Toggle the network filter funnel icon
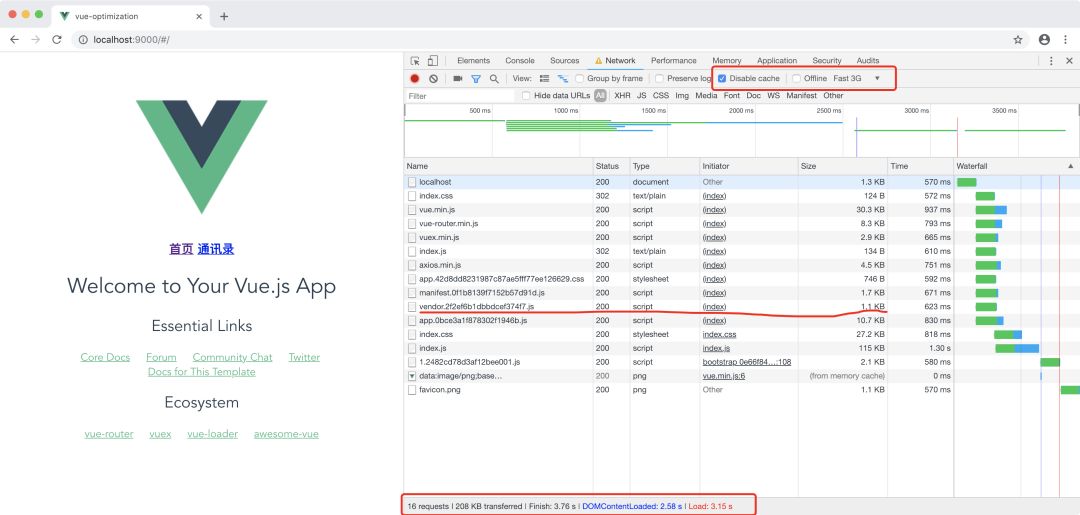Image resolution: width=1080 pixels, height=515 pixels. [x=476, y=78]
